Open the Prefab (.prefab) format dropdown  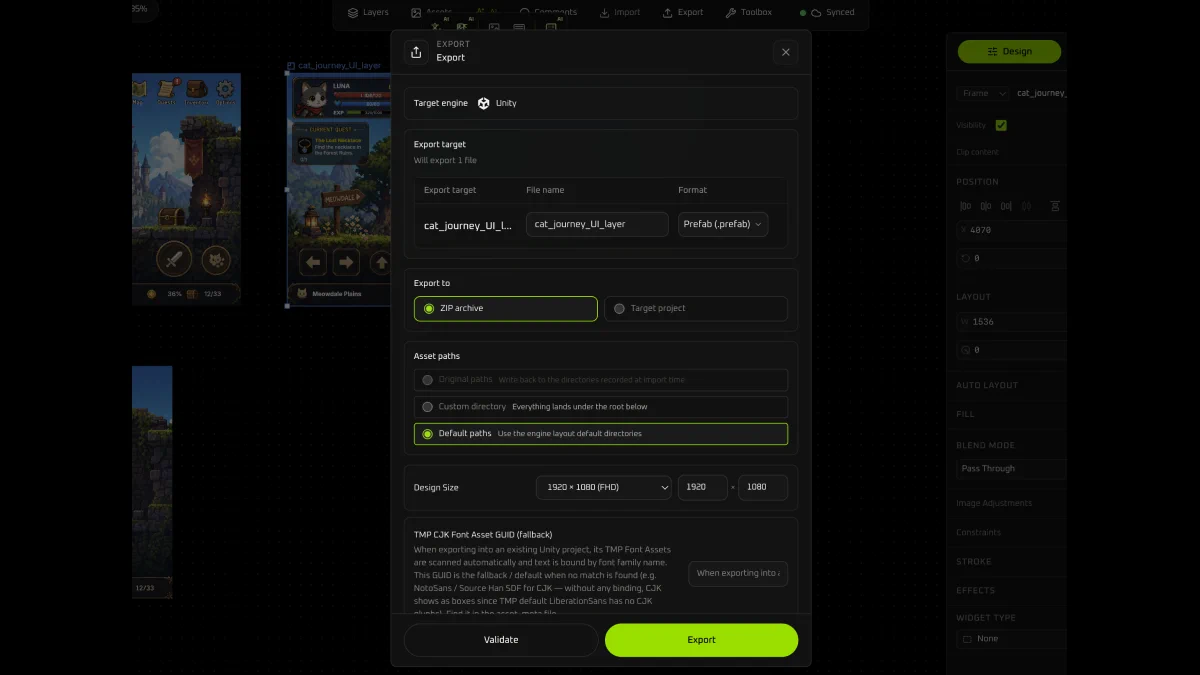(x=723, y=224)
